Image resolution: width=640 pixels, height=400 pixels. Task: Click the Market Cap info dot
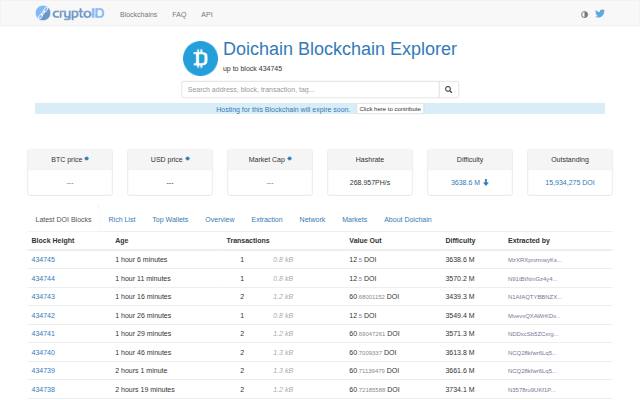(289, 158)
